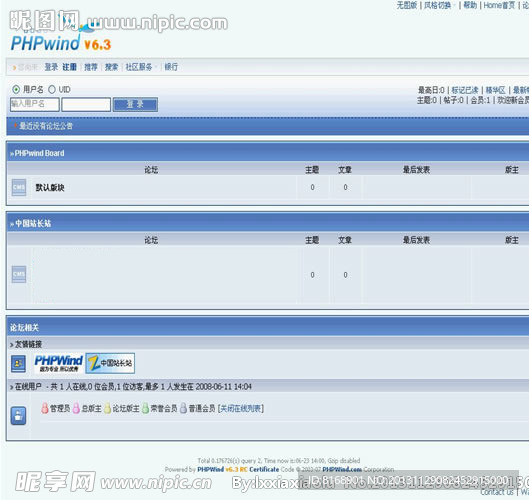Screen dimensions: 529x500
Task: Click the 标记已读 link
Action: click(x=465, y=90)
